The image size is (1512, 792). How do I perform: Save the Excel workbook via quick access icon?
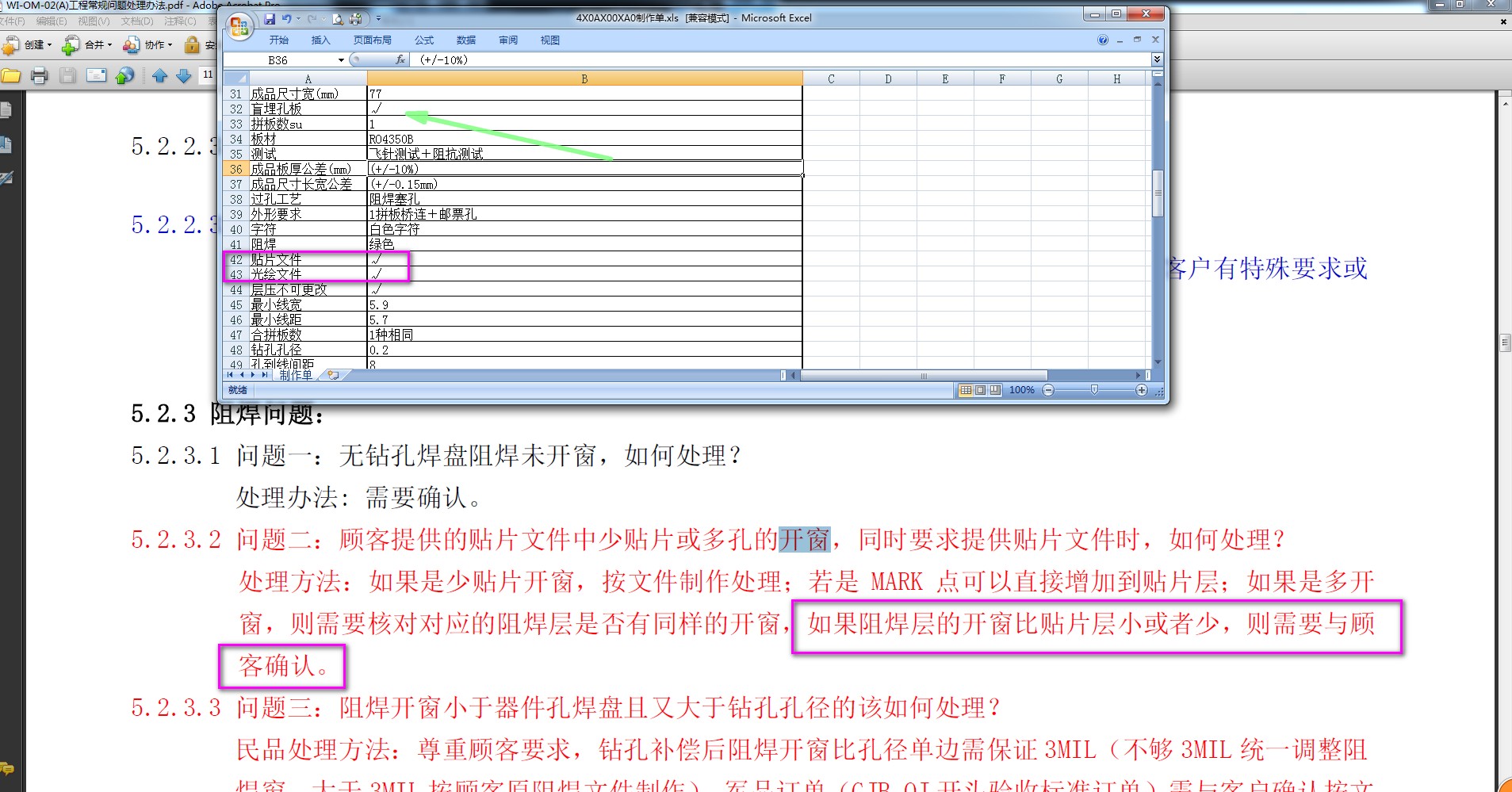tap(270, 18)
